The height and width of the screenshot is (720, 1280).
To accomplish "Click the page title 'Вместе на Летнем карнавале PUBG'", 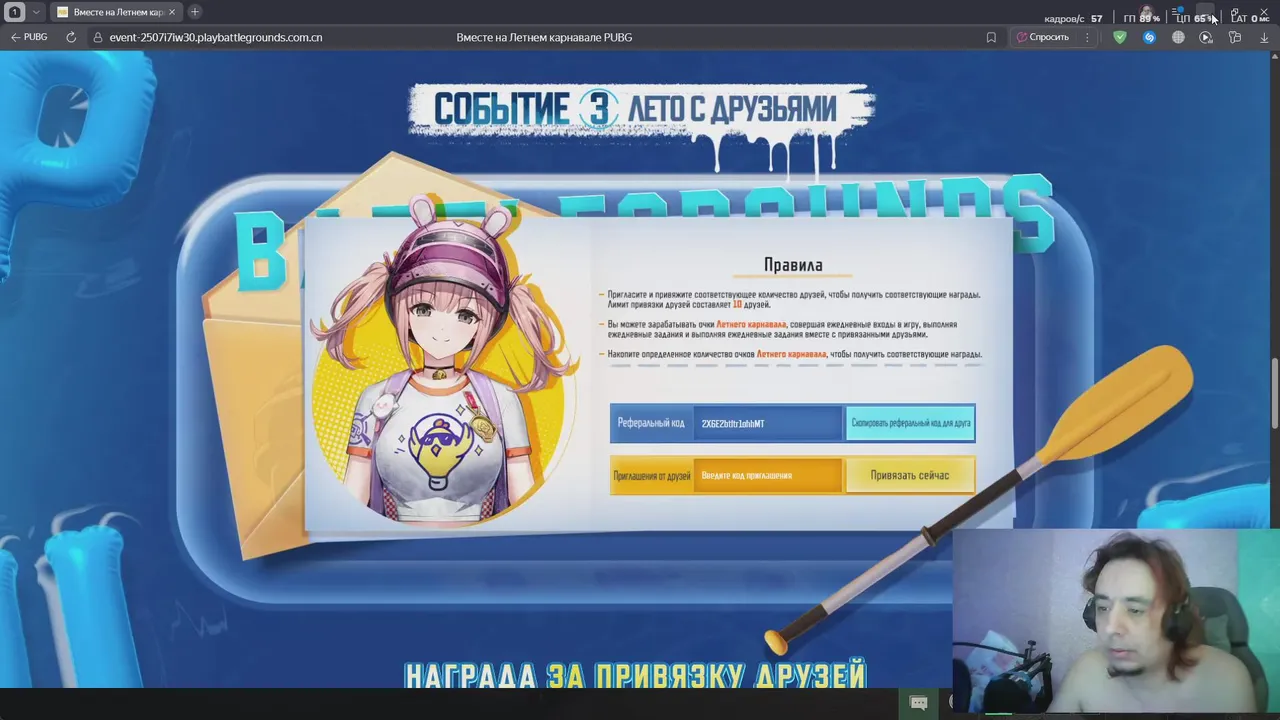I will [544, 37].
